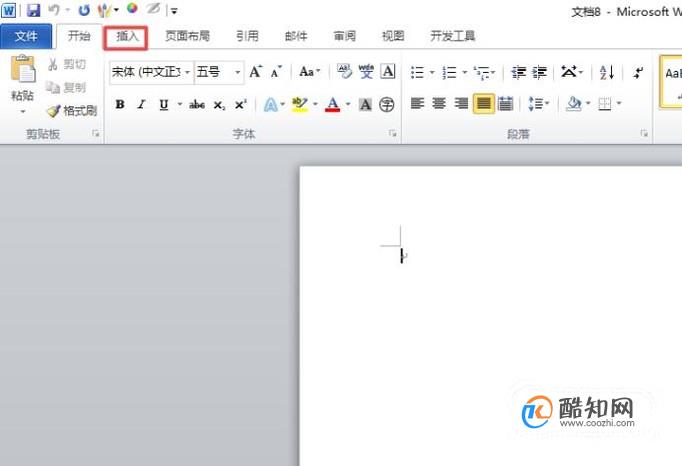Click the Save icon in quick access toolbar
This screenshot has height=466, width=682.
pyautogui.click(x=33, y=10)
